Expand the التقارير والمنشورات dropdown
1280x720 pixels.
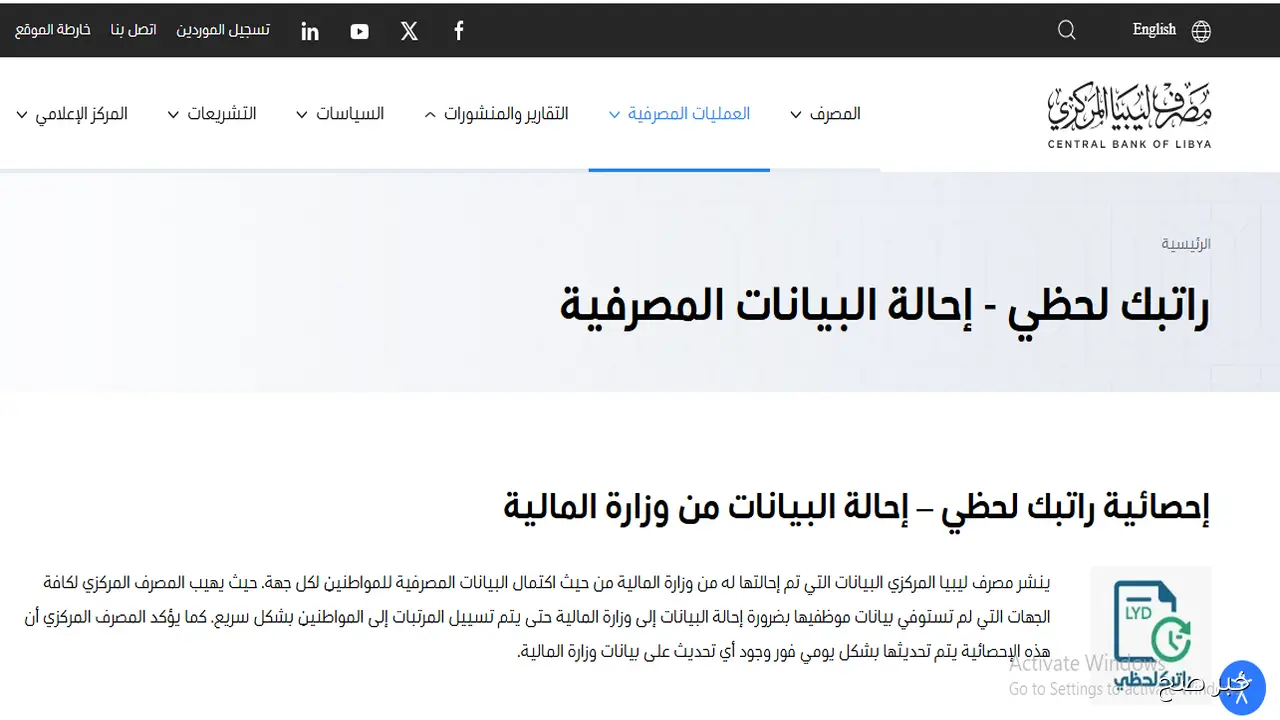tap(497, 113)
